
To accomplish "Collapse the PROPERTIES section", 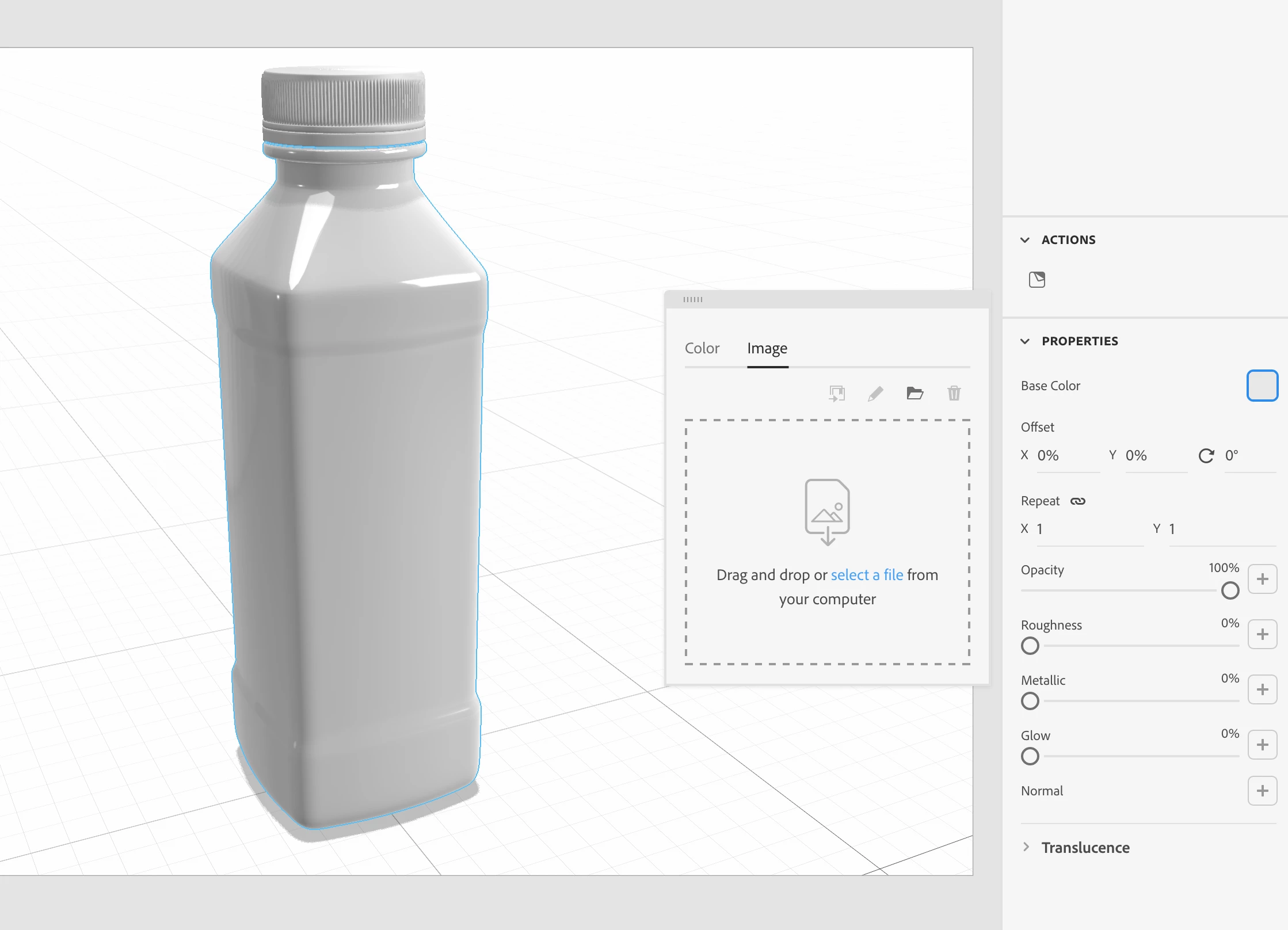I will coord(1025,341).
